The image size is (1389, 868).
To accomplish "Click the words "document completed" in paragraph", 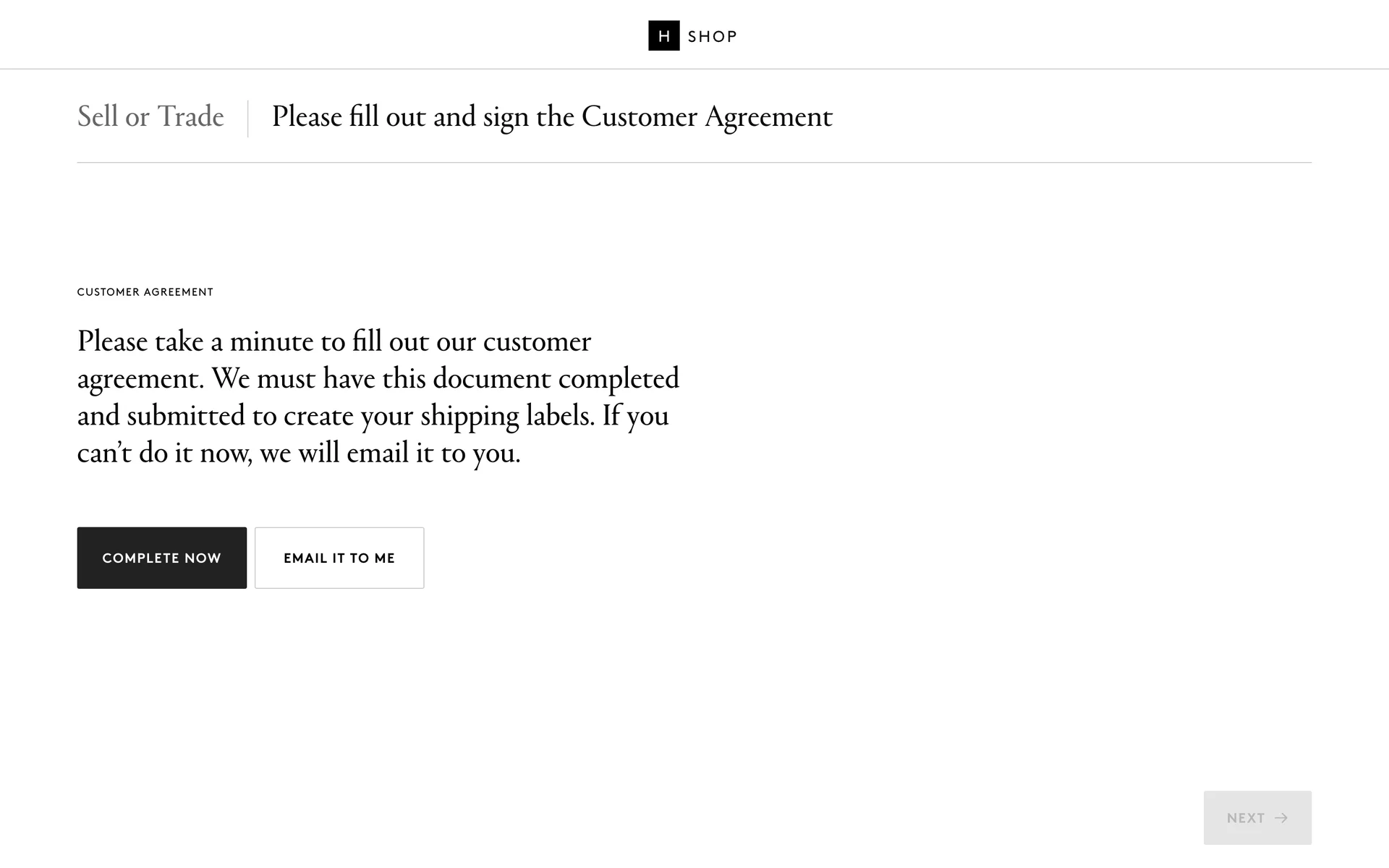I will click(556, 379).
